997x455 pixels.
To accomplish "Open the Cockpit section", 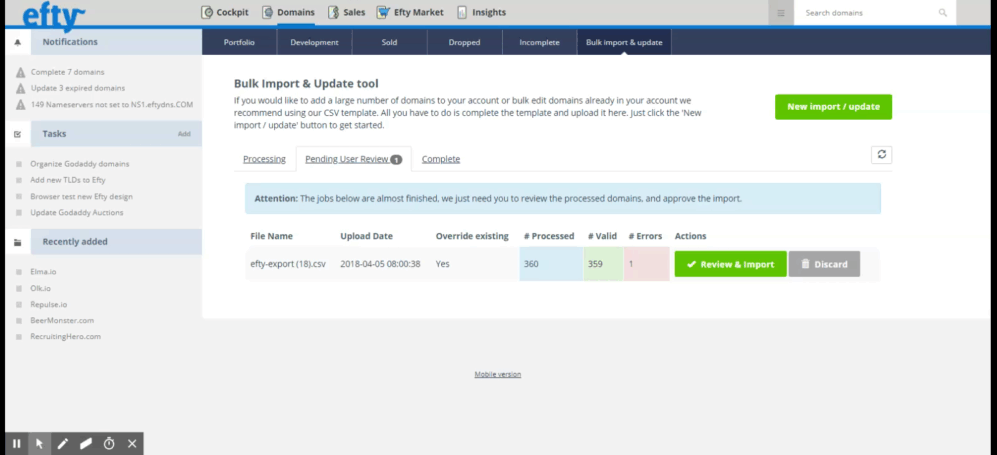I will pyautogui.click(x=224, y=12).
